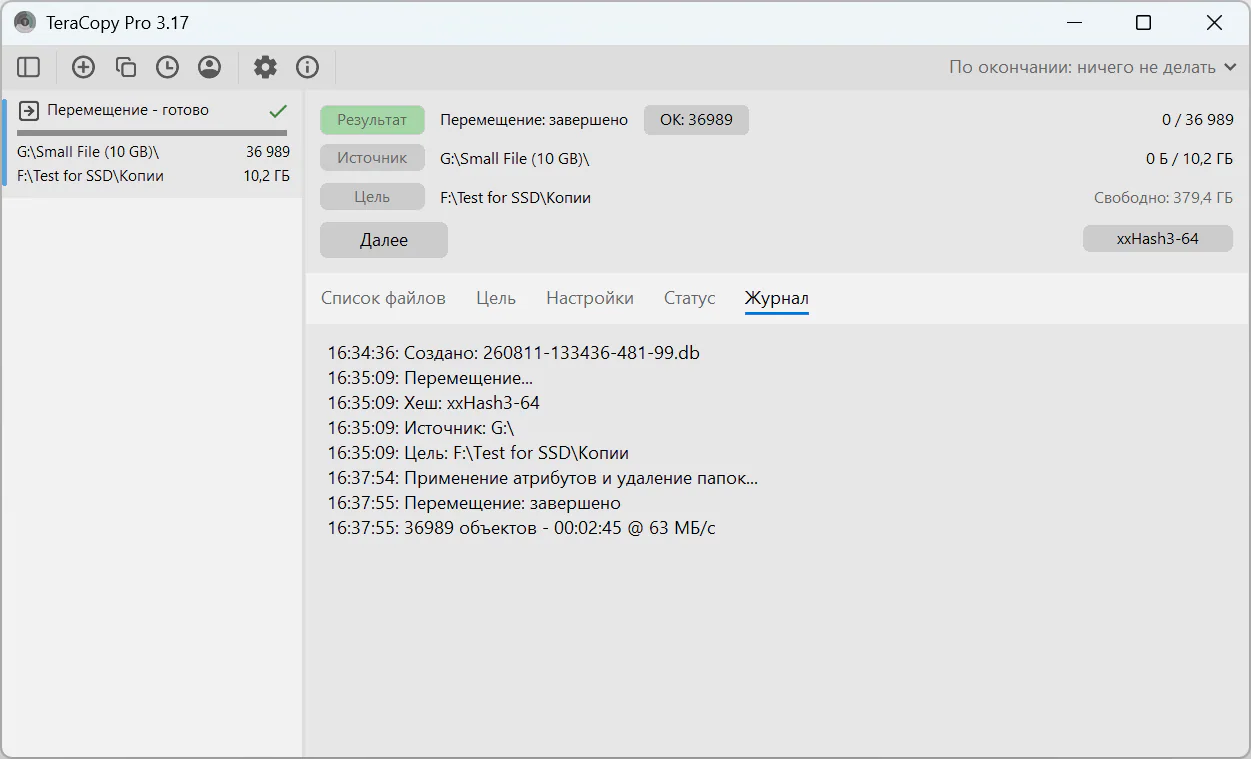The height and width of the screenshot is (759, 1251).
Task: Click the 'OK: 36989' button
Action: pyautogui.click(x=696, y=120)
